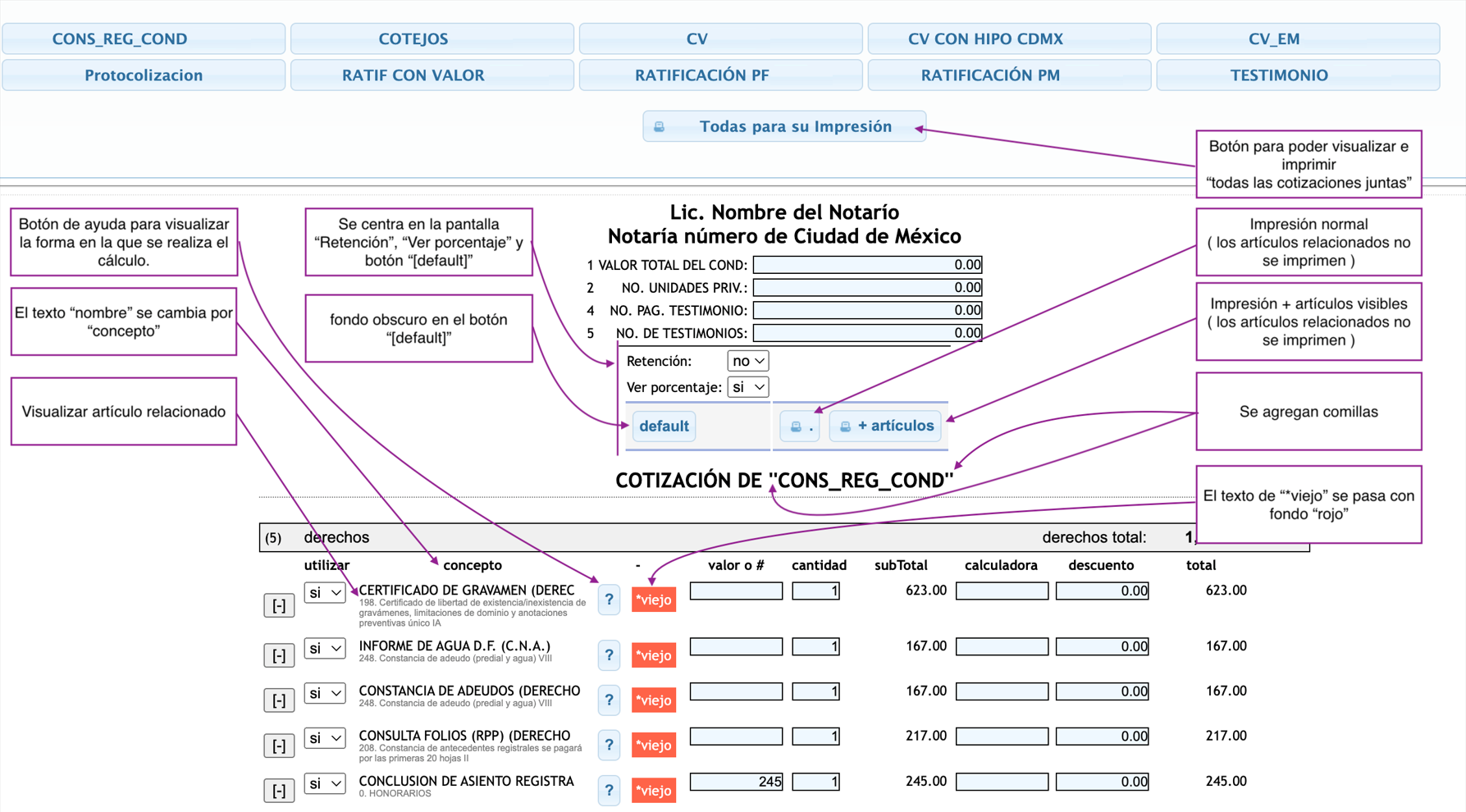Click '*viejo' tag on CONSTANCIA DE ADEUDOS row
The height and width of the screenshot is (812, 1466).
tap(654, 700)
